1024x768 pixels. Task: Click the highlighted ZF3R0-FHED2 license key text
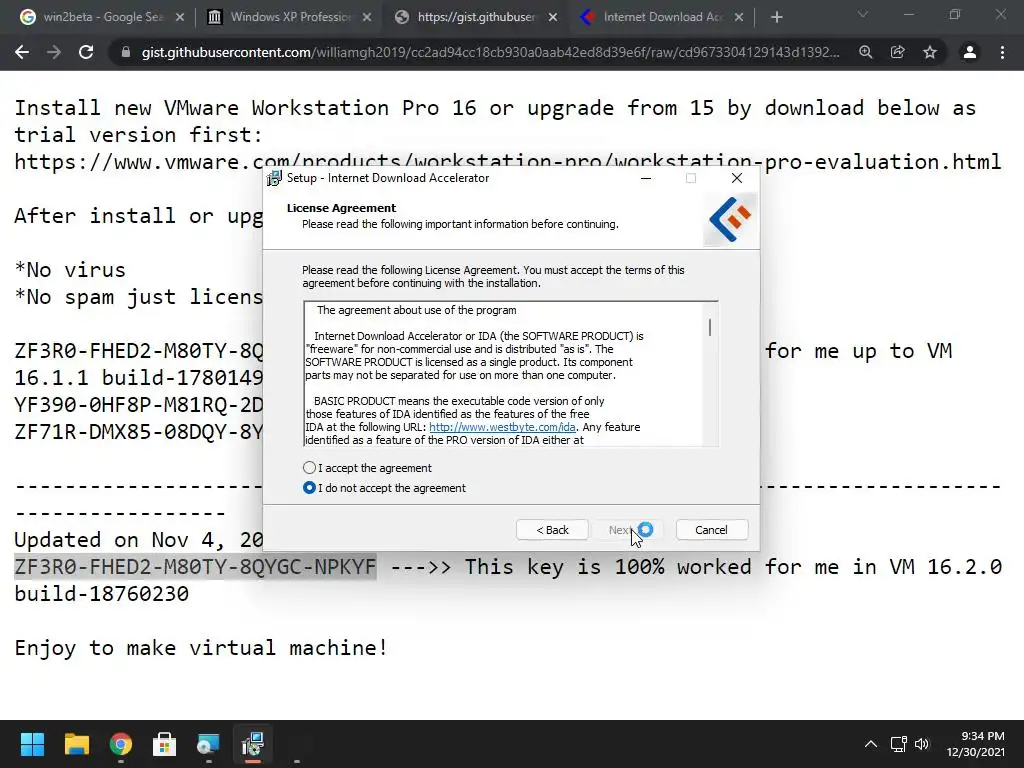(195, 566)
